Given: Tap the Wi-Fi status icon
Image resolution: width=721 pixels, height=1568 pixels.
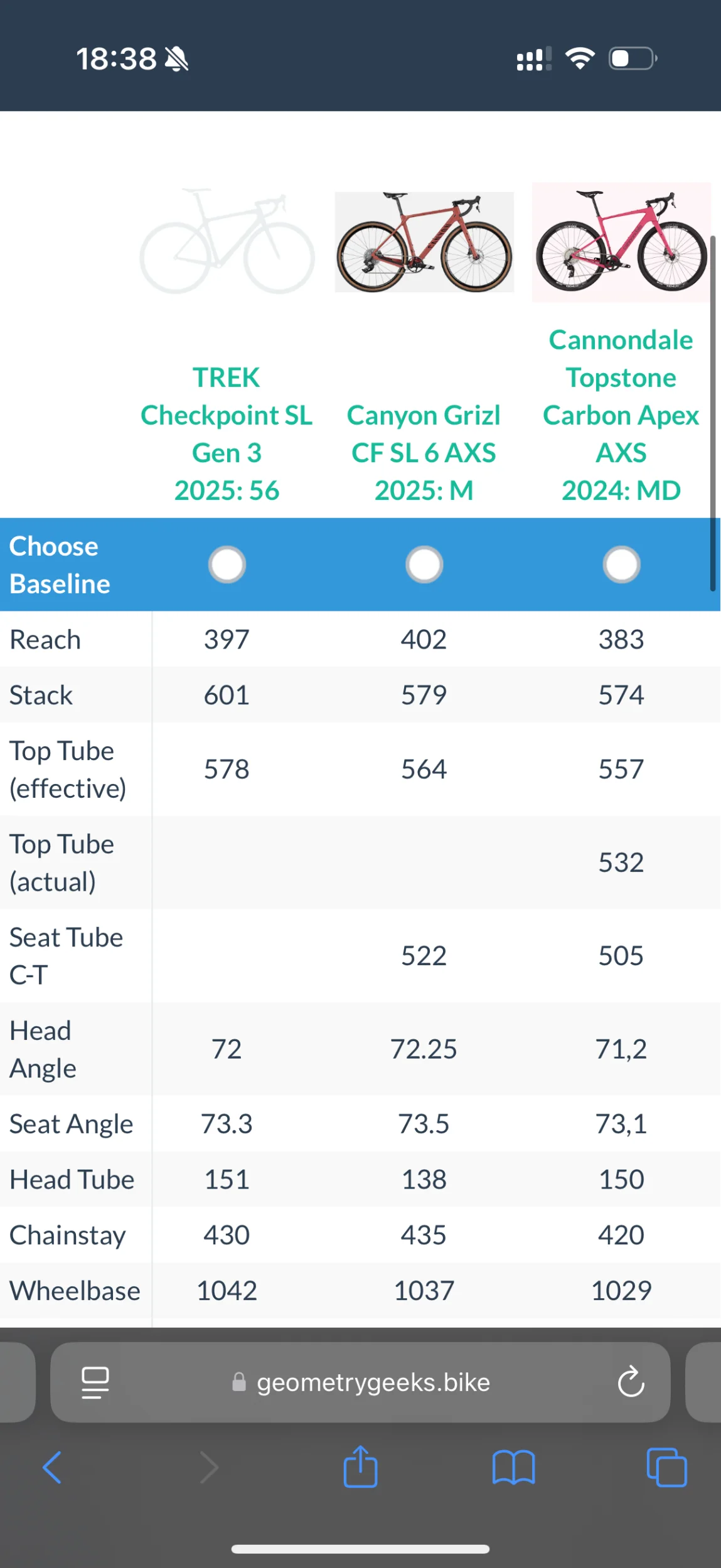Looking at the screenshot, I should click(x=580, y=59).
